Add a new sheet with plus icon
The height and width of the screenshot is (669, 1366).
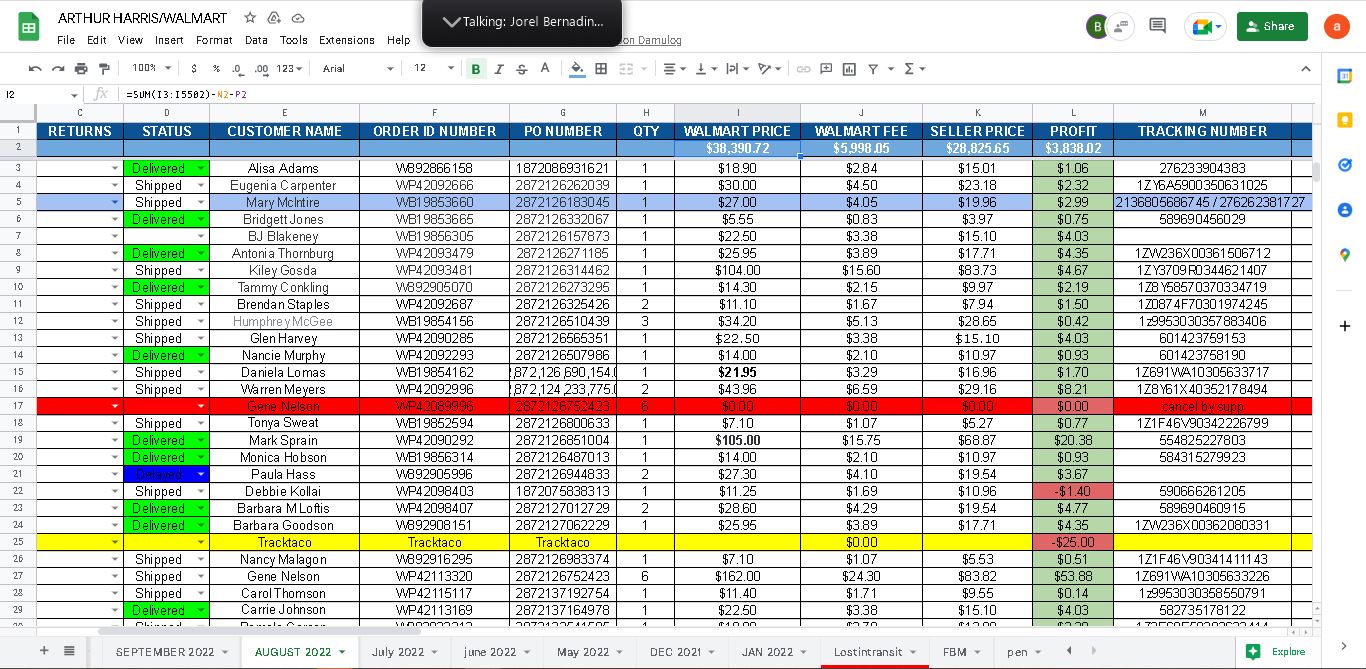coord(43,651)
